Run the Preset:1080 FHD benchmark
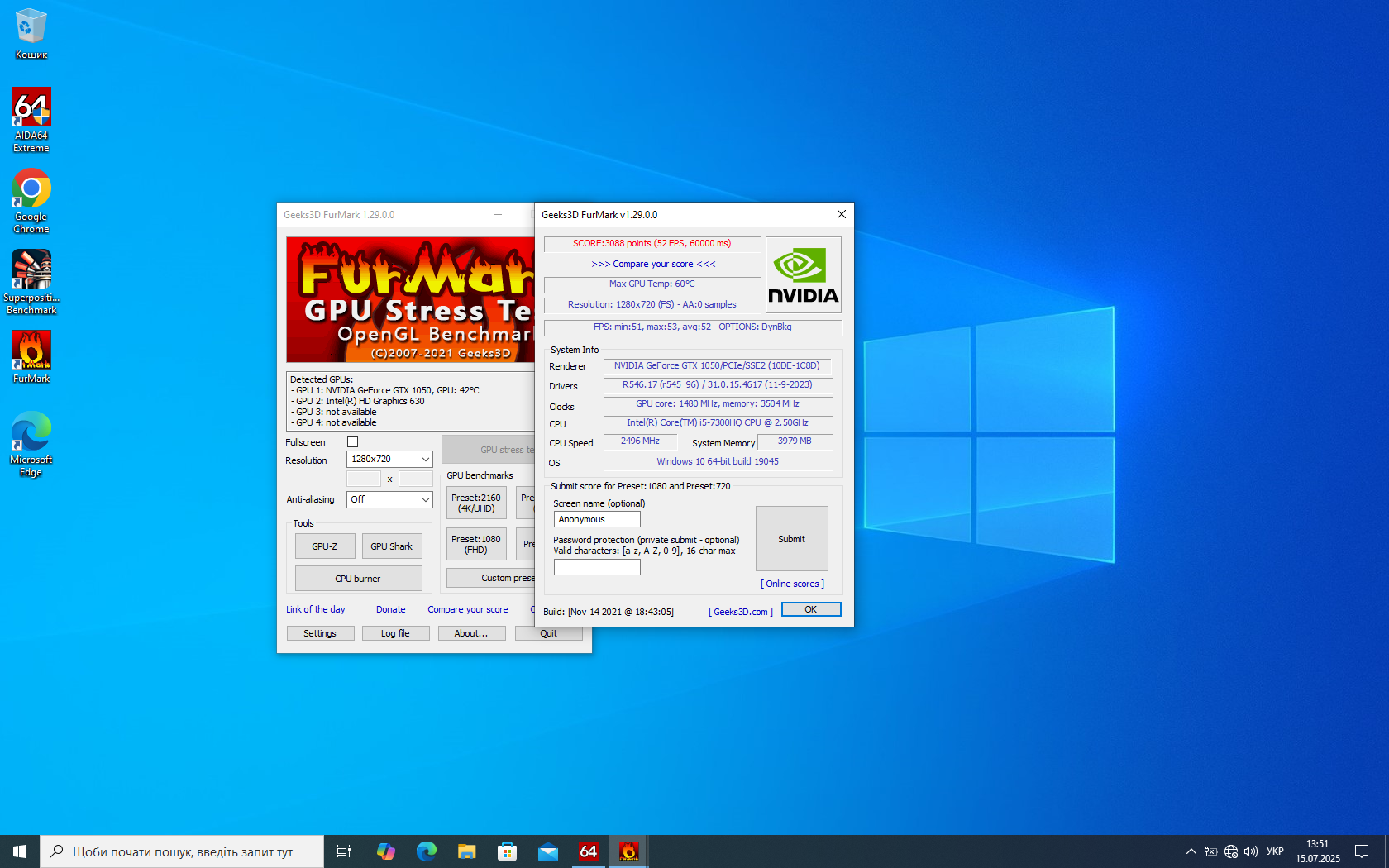1389x868 pixels. tap(476, 545)
